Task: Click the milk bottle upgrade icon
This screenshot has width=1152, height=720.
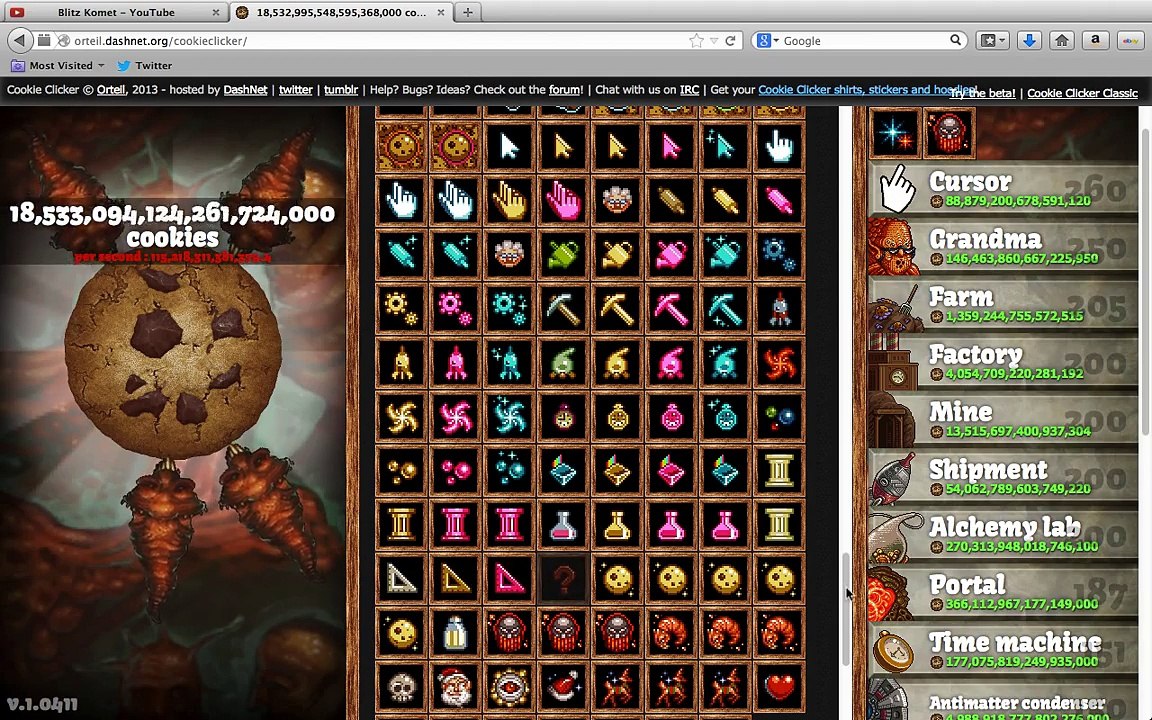Action: 455,633
